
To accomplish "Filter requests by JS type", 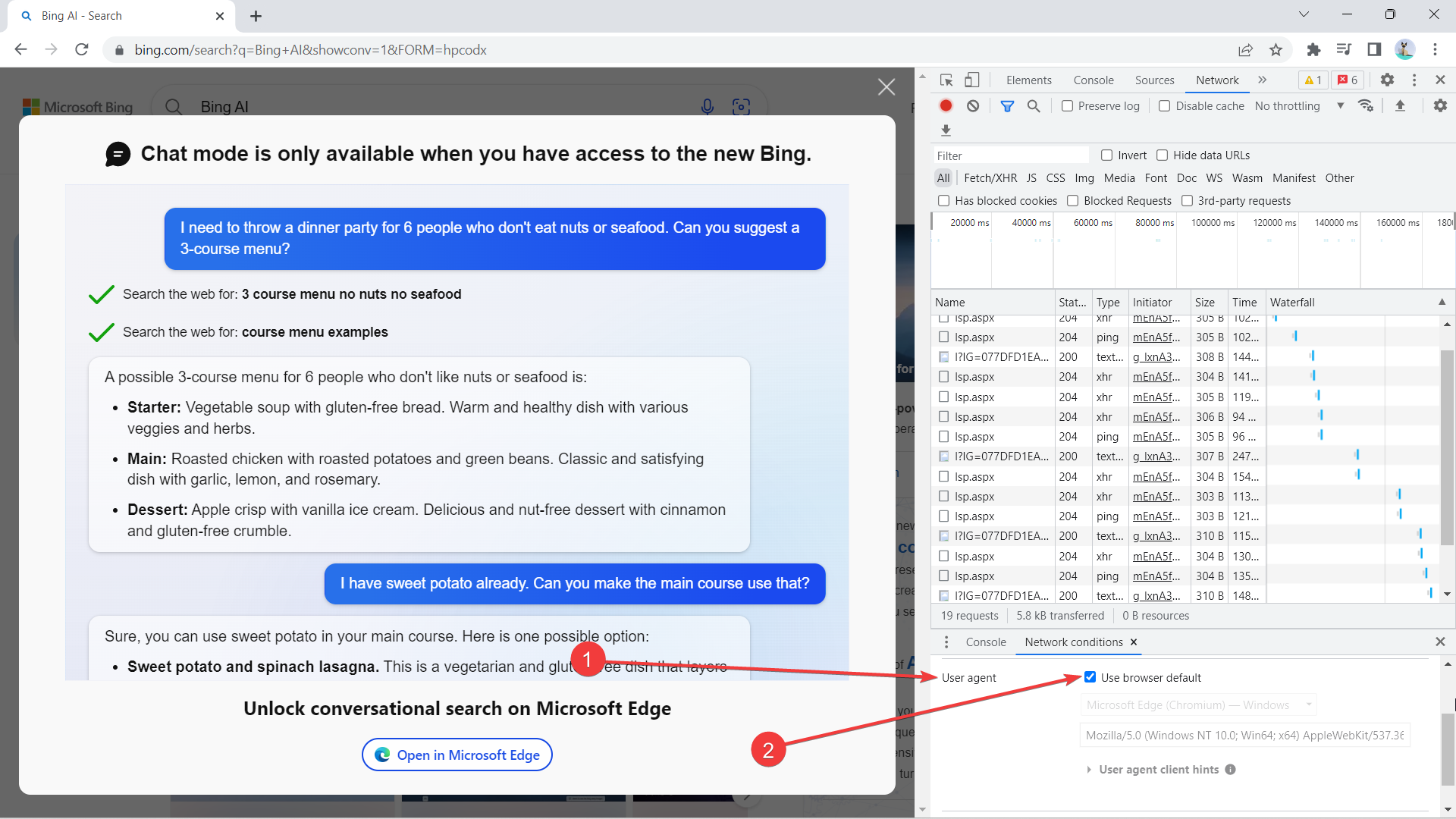I will (1031, 178).
